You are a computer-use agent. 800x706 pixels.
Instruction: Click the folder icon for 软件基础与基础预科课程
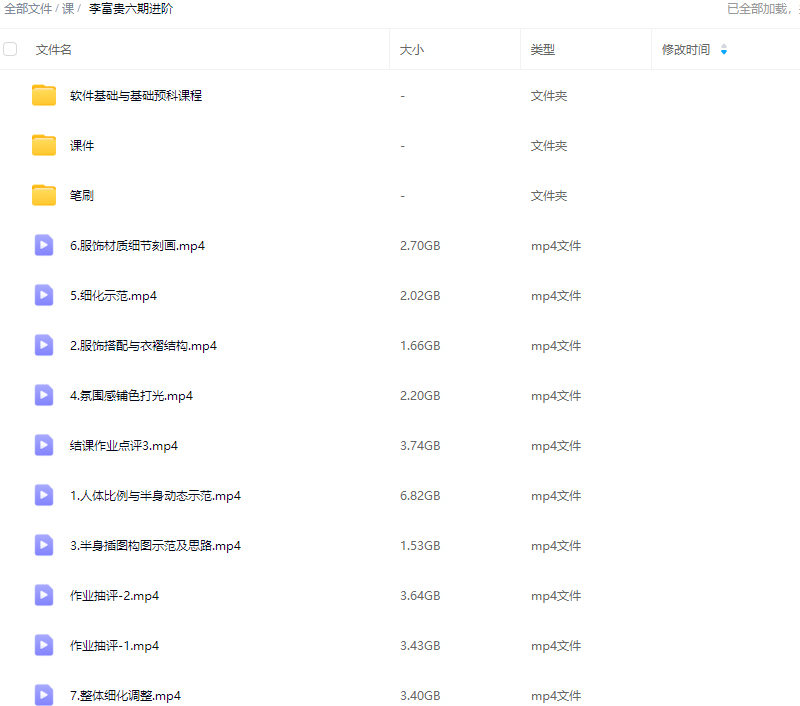point(44,96)
